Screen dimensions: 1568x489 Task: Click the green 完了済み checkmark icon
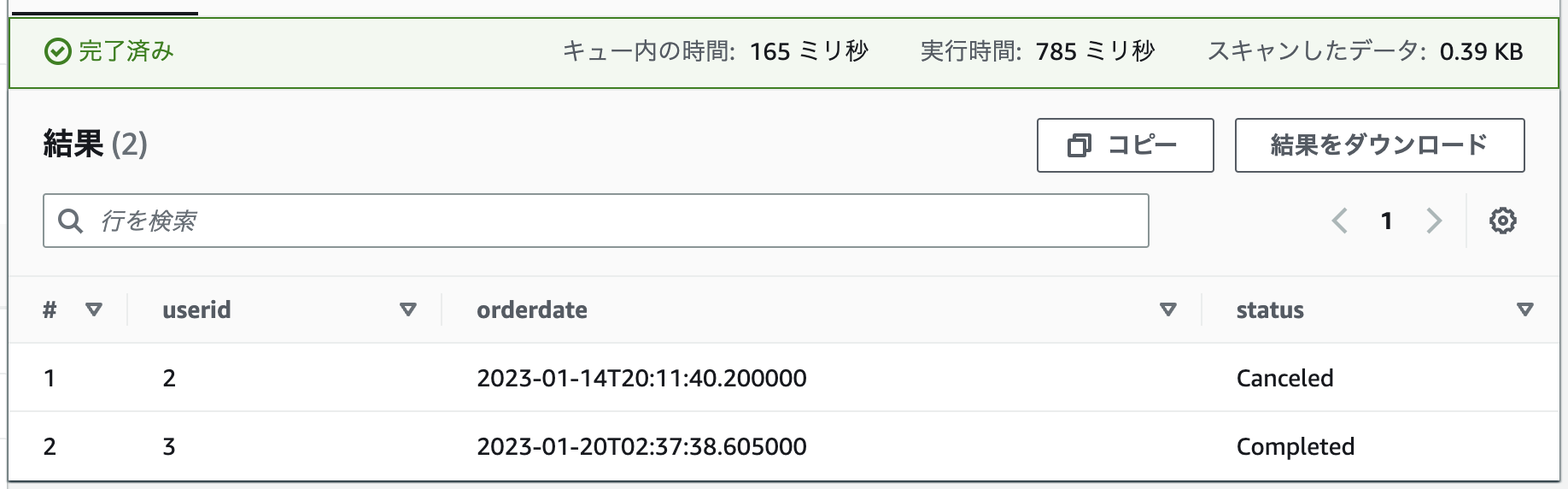tap(57, 51)
